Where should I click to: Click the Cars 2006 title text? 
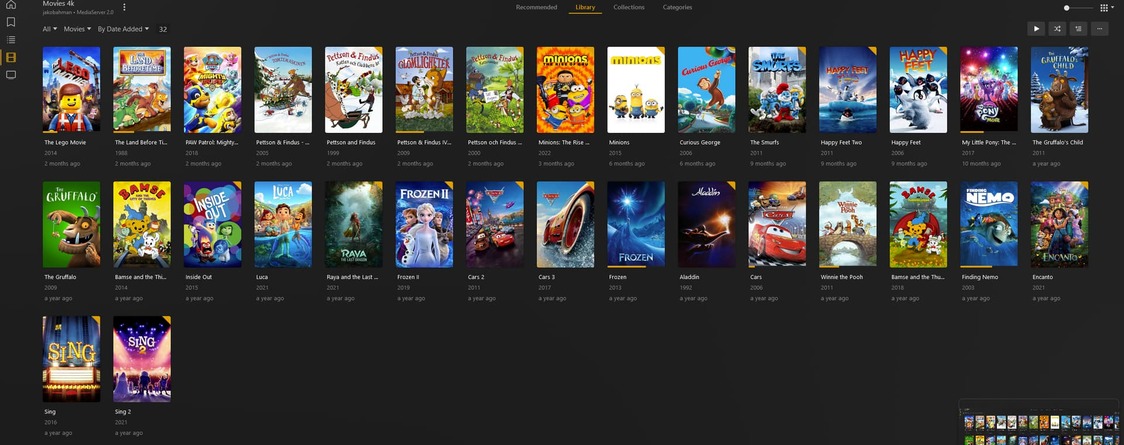756,277
